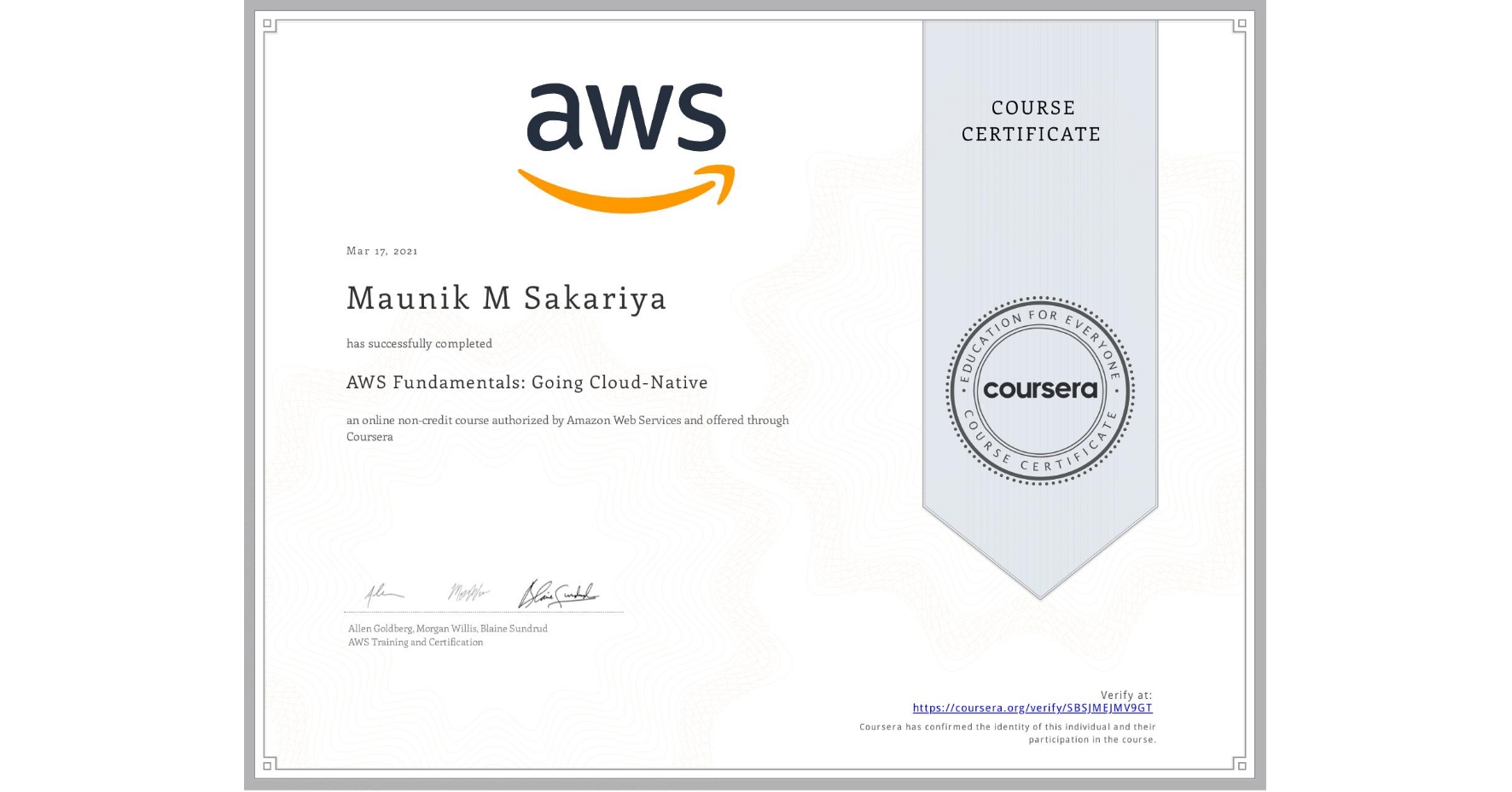1512x792 pixels.
Task: Click the Blaine Sundrud signature
Action: [559, 593]
